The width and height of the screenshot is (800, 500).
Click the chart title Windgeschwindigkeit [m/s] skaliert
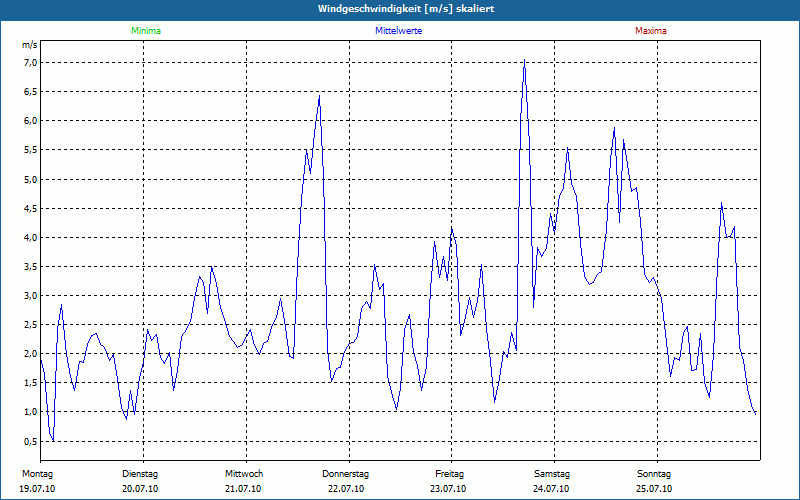406,9
